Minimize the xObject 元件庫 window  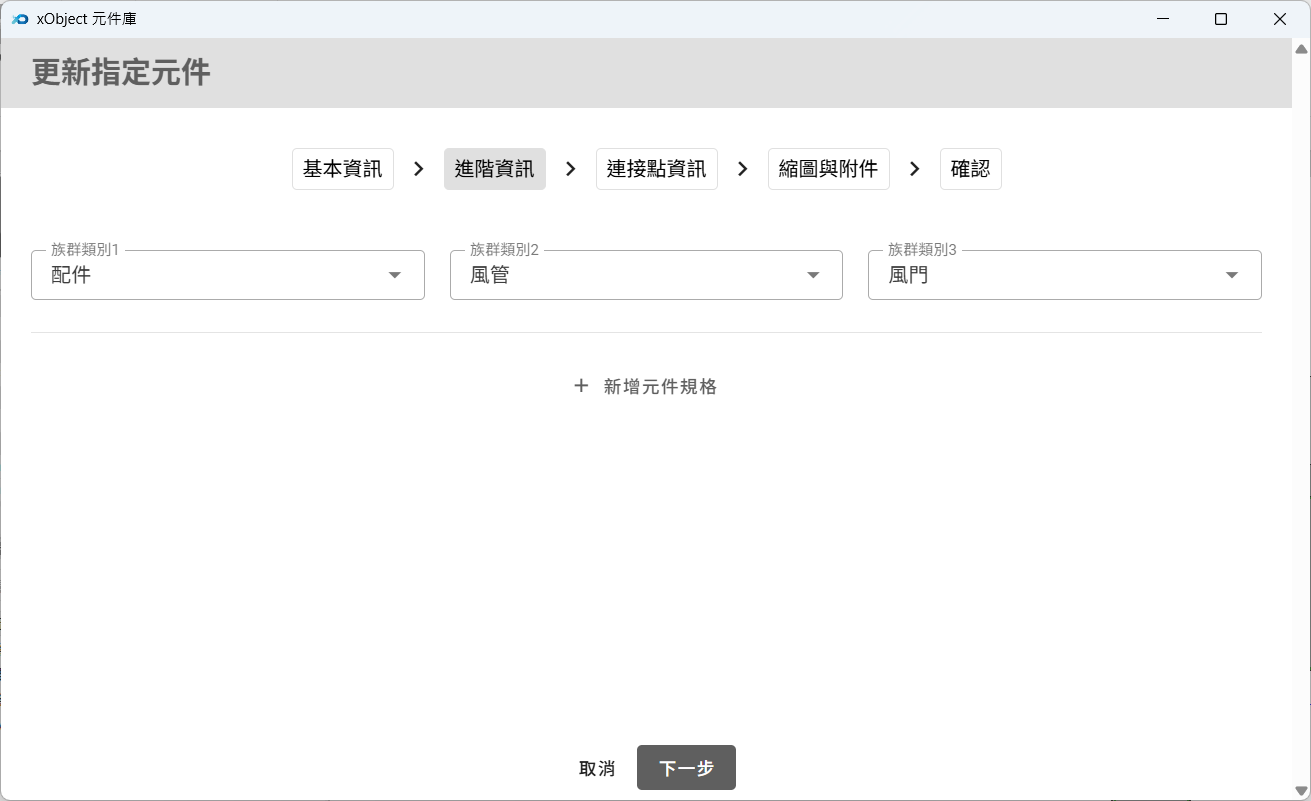[1162, 19]
